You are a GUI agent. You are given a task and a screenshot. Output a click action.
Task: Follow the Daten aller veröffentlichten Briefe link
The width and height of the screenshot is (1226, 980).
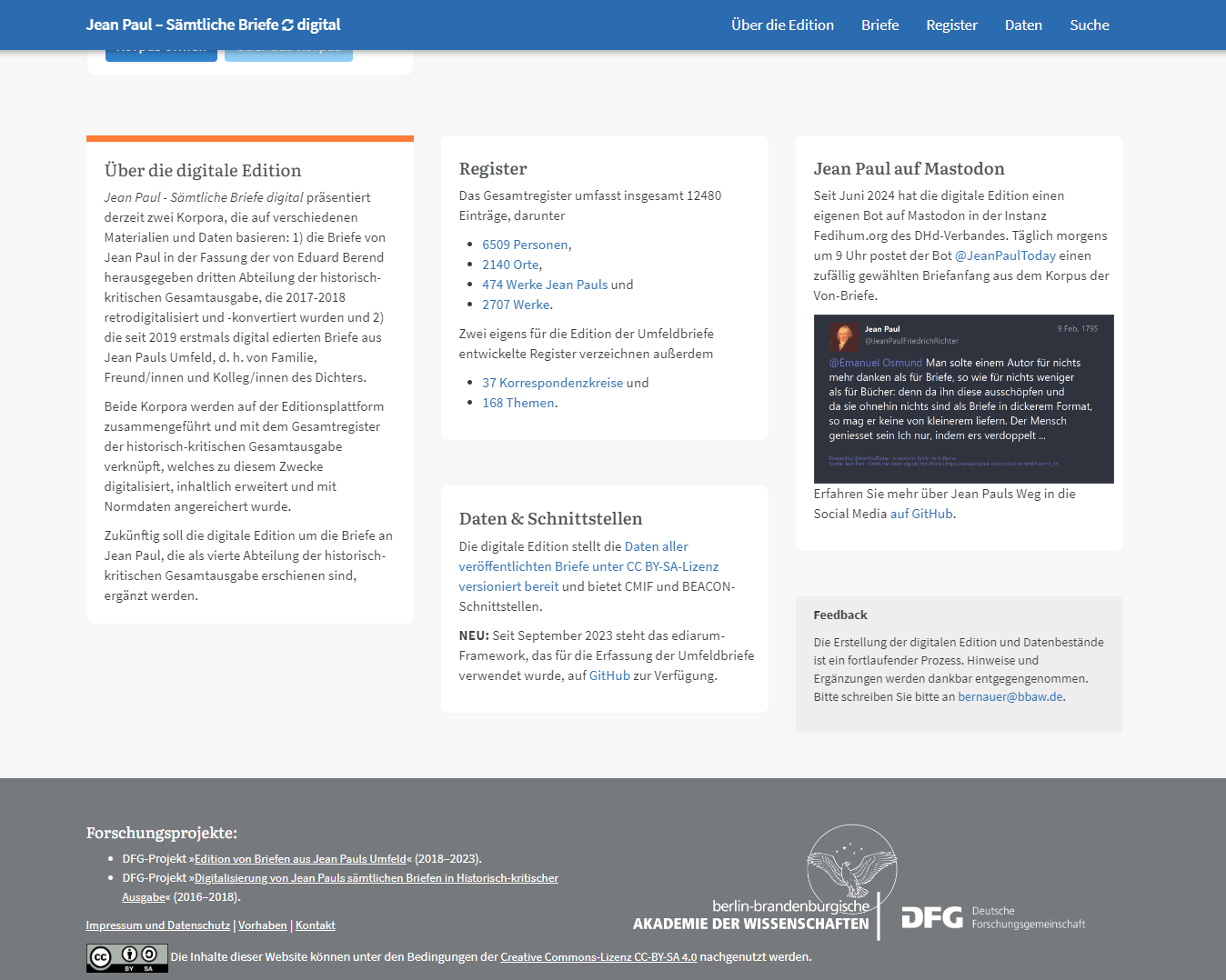tap(588, 566)
